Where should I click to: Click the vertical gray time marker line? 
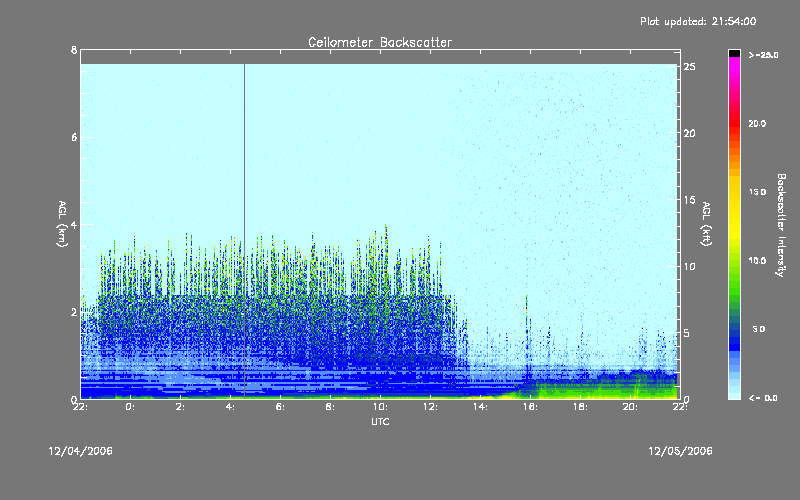coord(244,231)
